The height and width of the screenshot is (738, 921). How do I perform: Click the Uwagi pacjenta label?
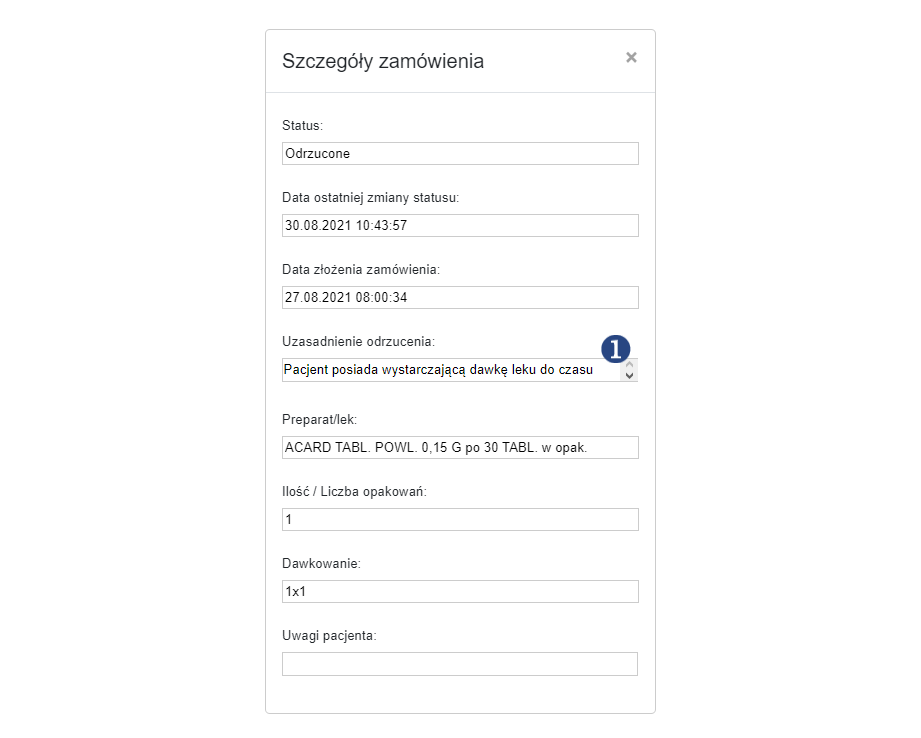(329, 636)
